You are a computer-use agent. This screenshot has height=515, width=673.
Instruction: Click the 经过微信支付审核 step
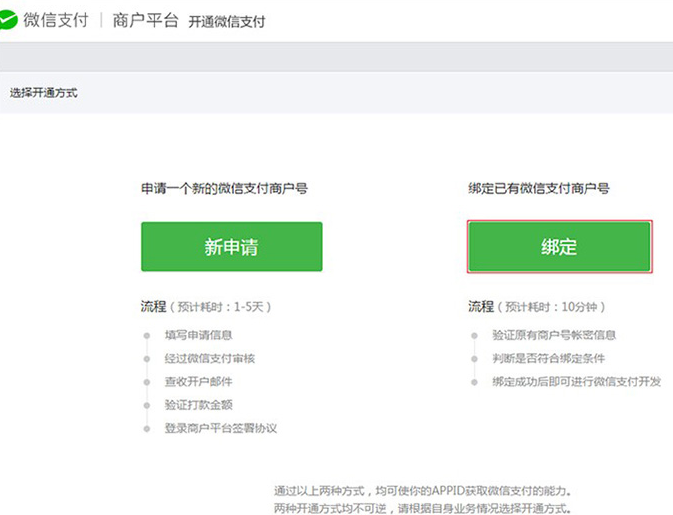(210, 358)
